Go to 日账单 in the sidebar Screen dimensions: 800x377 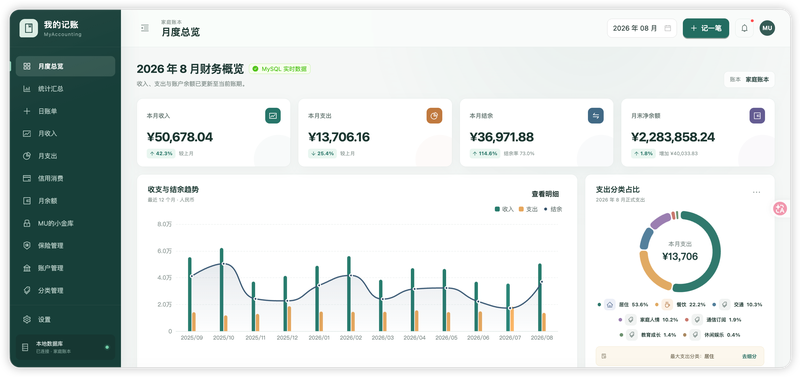tap(65, 111)
